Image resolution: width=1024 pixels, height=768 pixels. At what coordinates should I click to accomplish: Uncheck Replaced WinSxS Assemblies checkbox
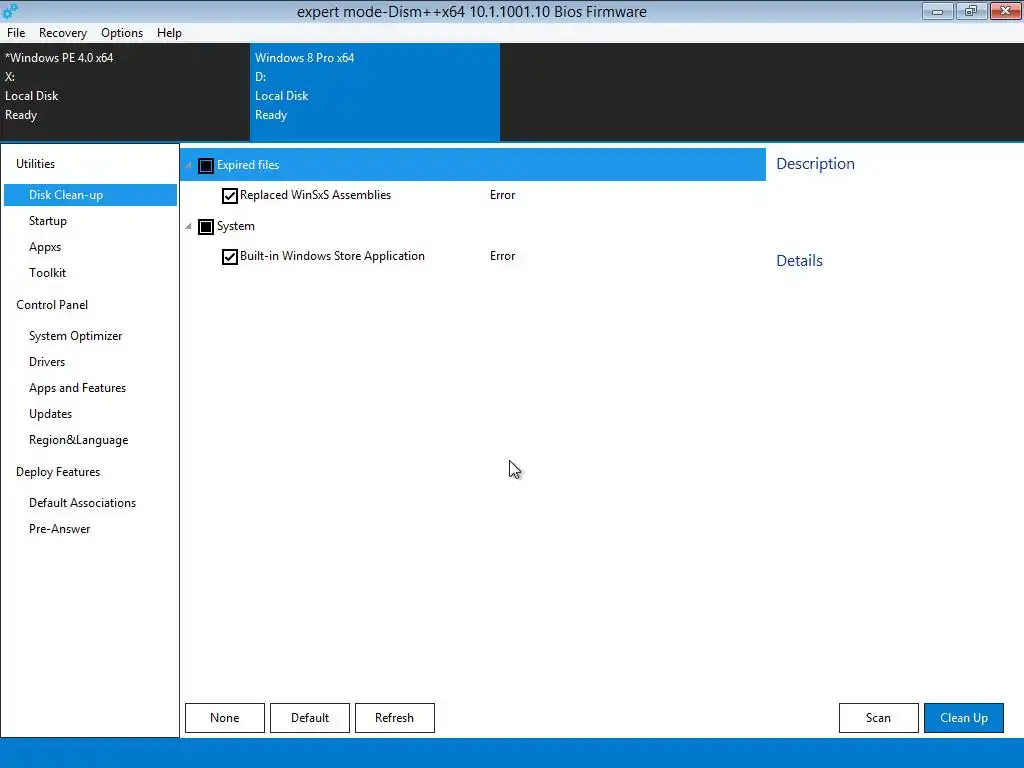[229, 195]
